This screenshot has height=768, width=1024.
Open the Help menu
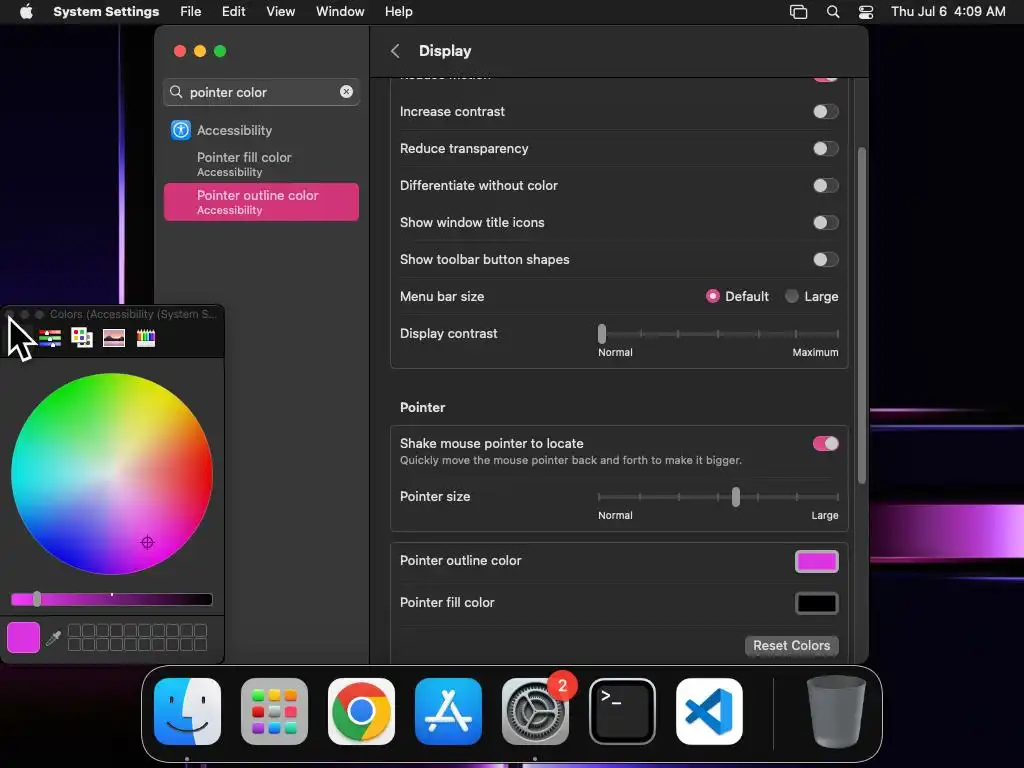(x=398, y=12)
